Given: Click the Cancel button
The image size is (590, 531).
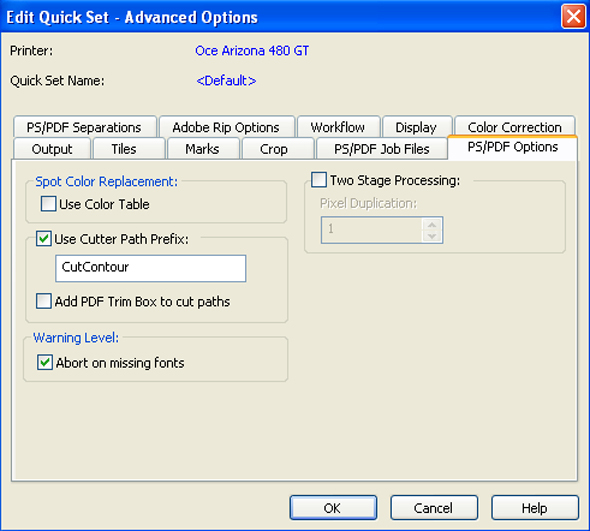Looking at the screenshot, I should pos(434,508).
